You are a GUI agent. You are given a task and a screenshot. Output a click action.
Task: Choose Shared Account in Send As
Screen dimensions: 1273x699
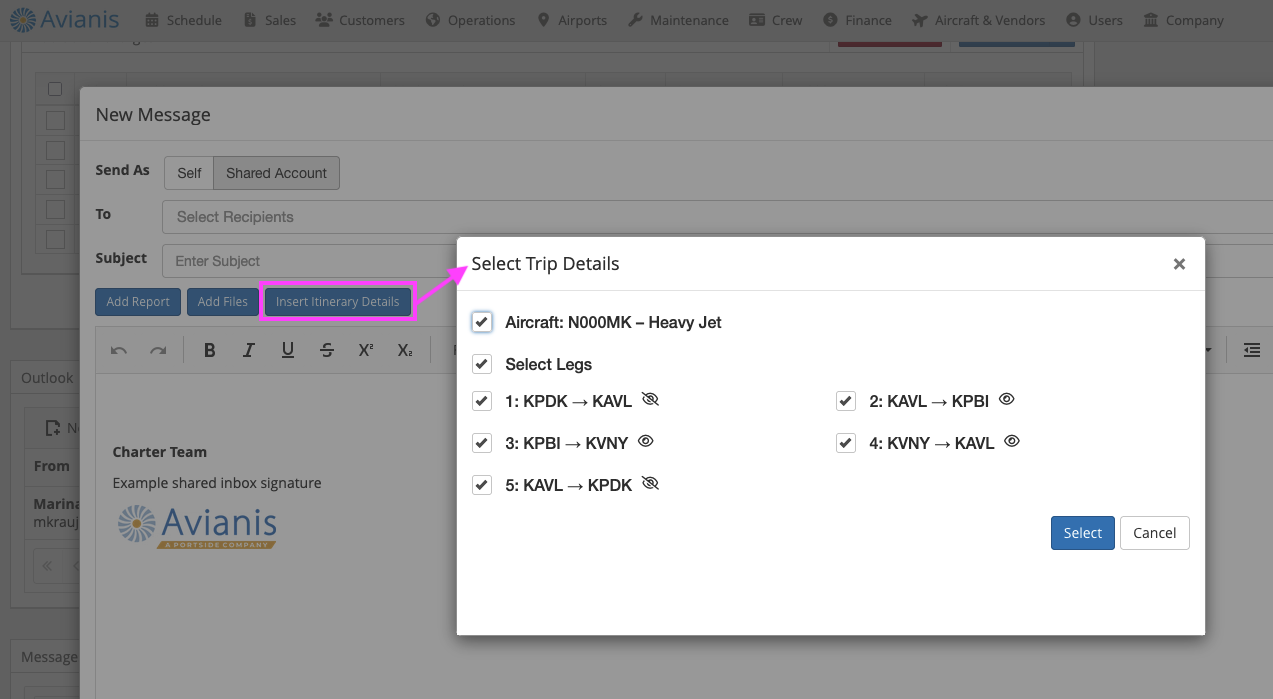277,173
